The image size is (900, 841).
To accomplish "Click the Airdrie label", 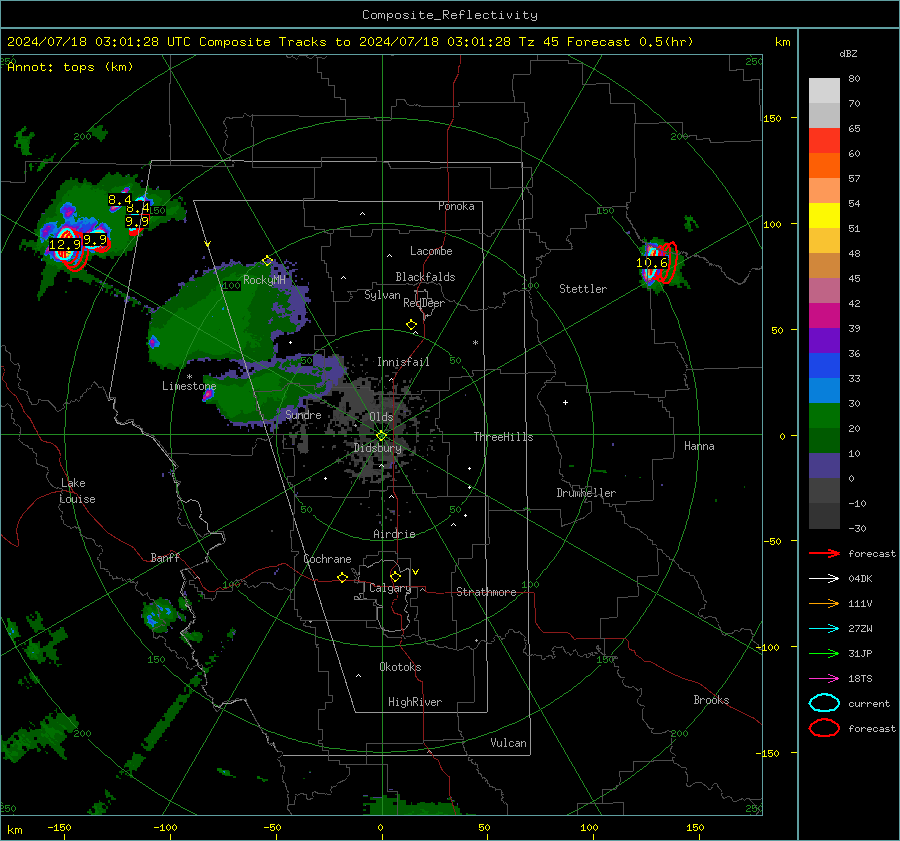I will pyautogui.click(x=394, y=534).
